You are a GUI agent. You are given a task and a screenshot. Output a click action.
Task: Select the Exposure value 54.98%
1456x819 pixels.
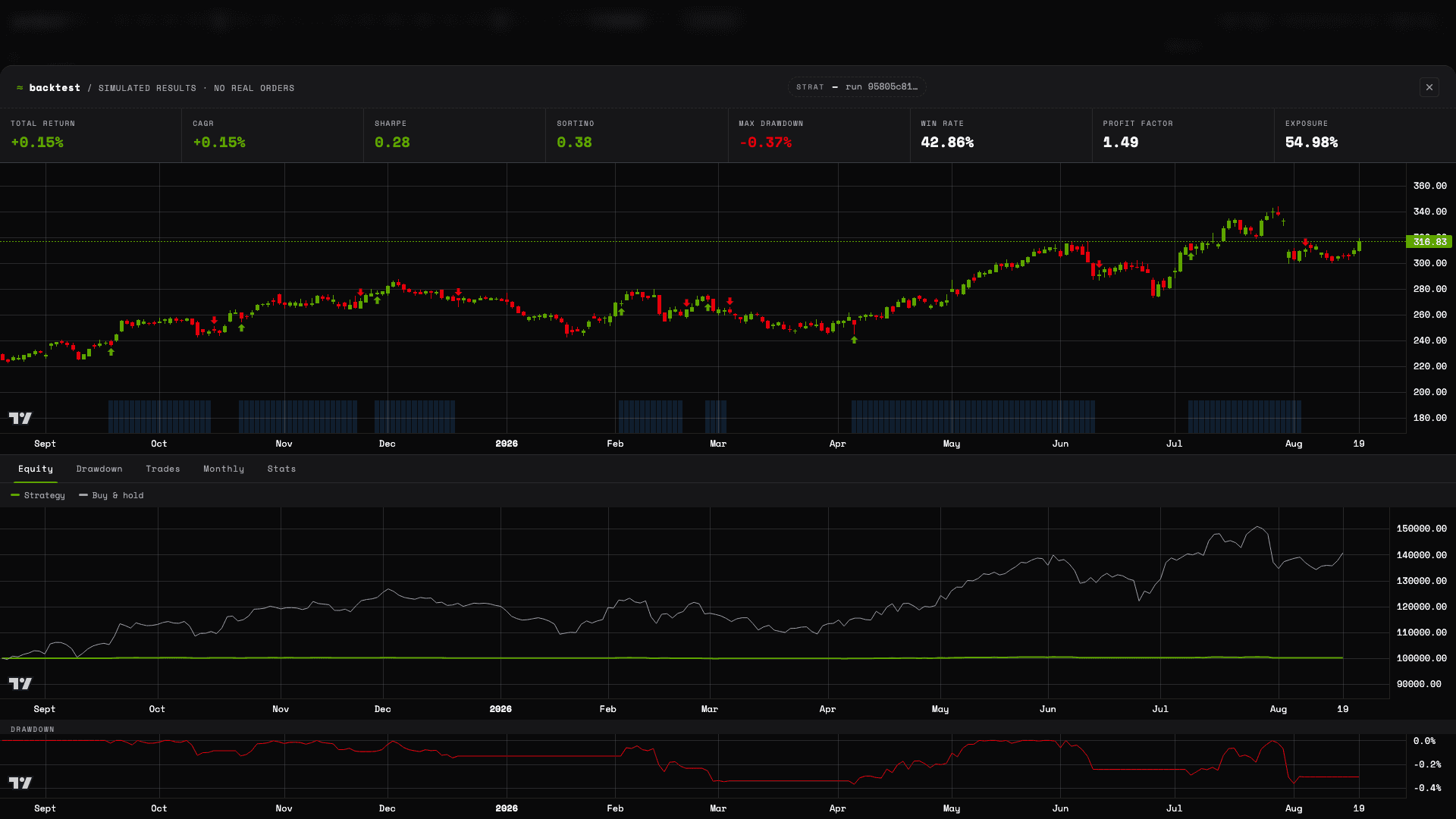pyautogui.click(x=1311, y=143)
